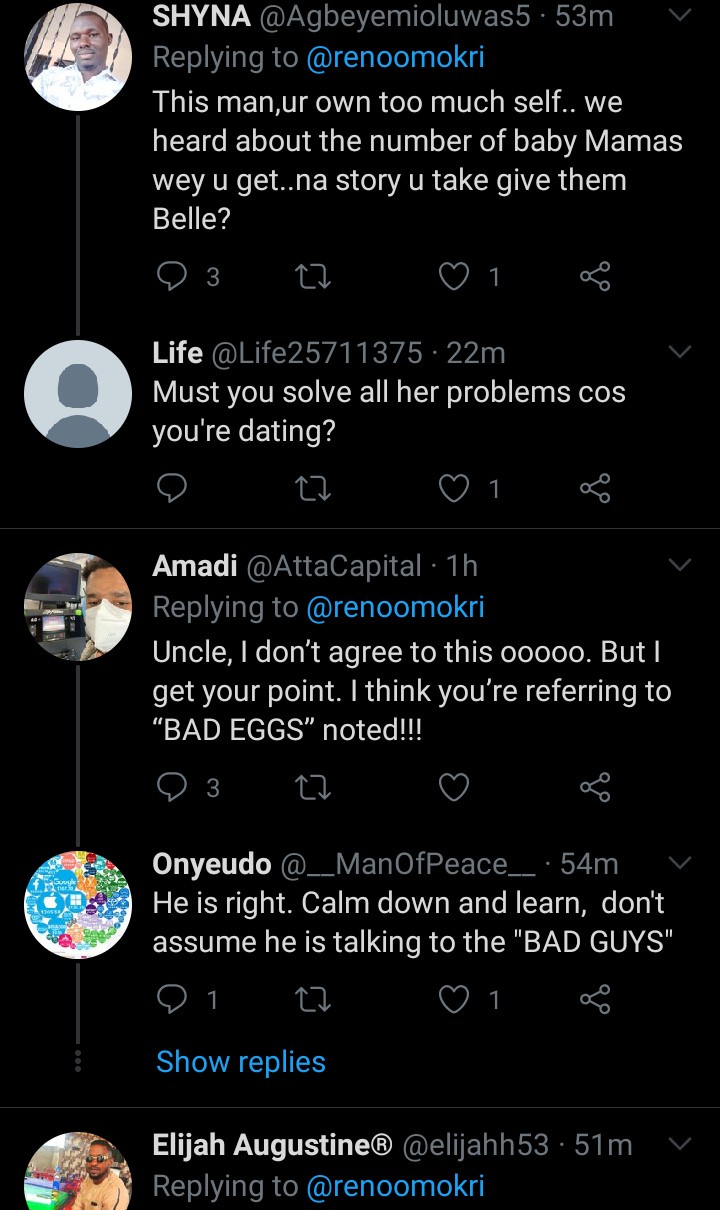720x1210 pixels.
Task: Open options chevron on SHYNA's tweet
Action: pyautogui.click(x=679, y=16)
